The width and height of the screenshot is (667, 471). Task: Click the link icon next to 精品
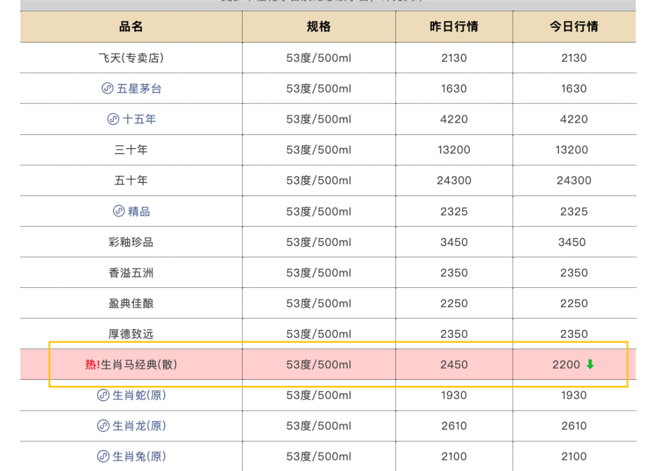coord(118,212)
